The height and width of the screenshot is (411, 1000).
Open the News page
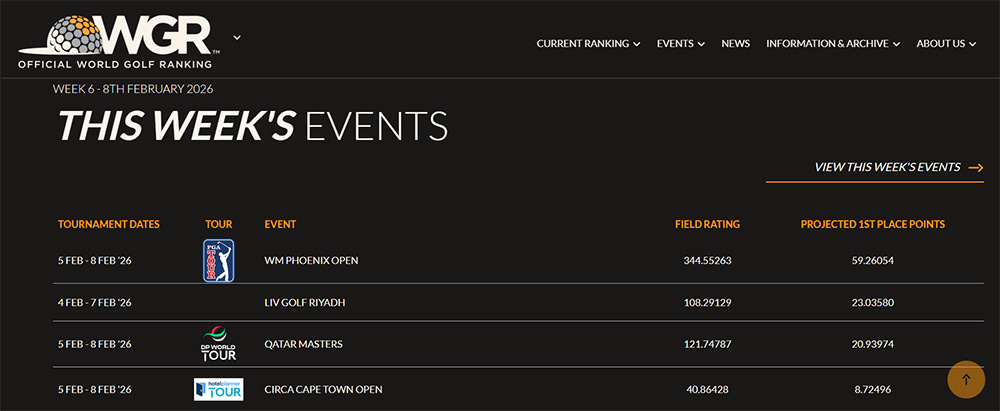point(735,43)
